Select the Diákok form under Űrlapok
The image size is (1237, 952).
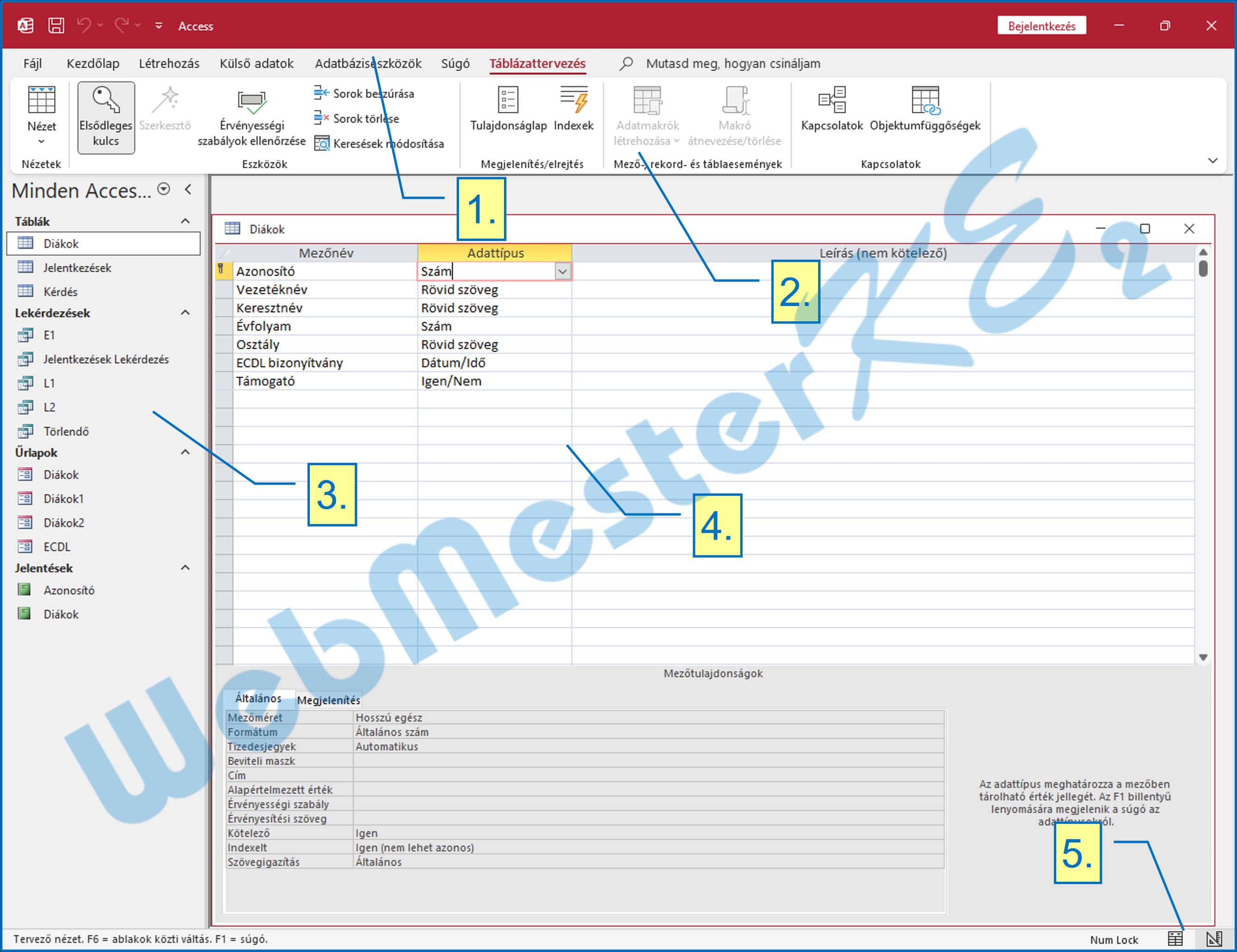click(104, 474)
